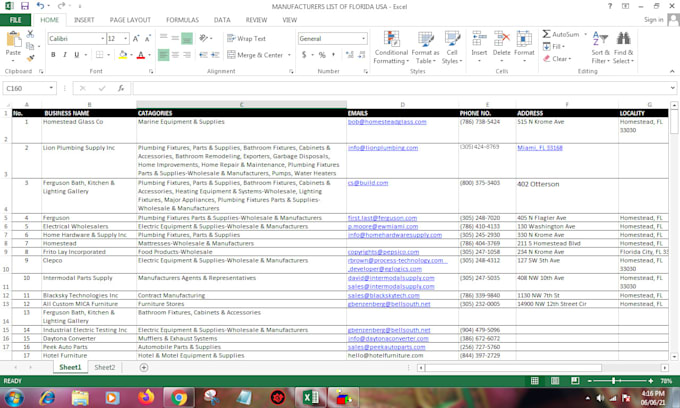This screenshot has width=680, height=408.
Task: Click the Paste clipboard icon
Action: point(13,40)
